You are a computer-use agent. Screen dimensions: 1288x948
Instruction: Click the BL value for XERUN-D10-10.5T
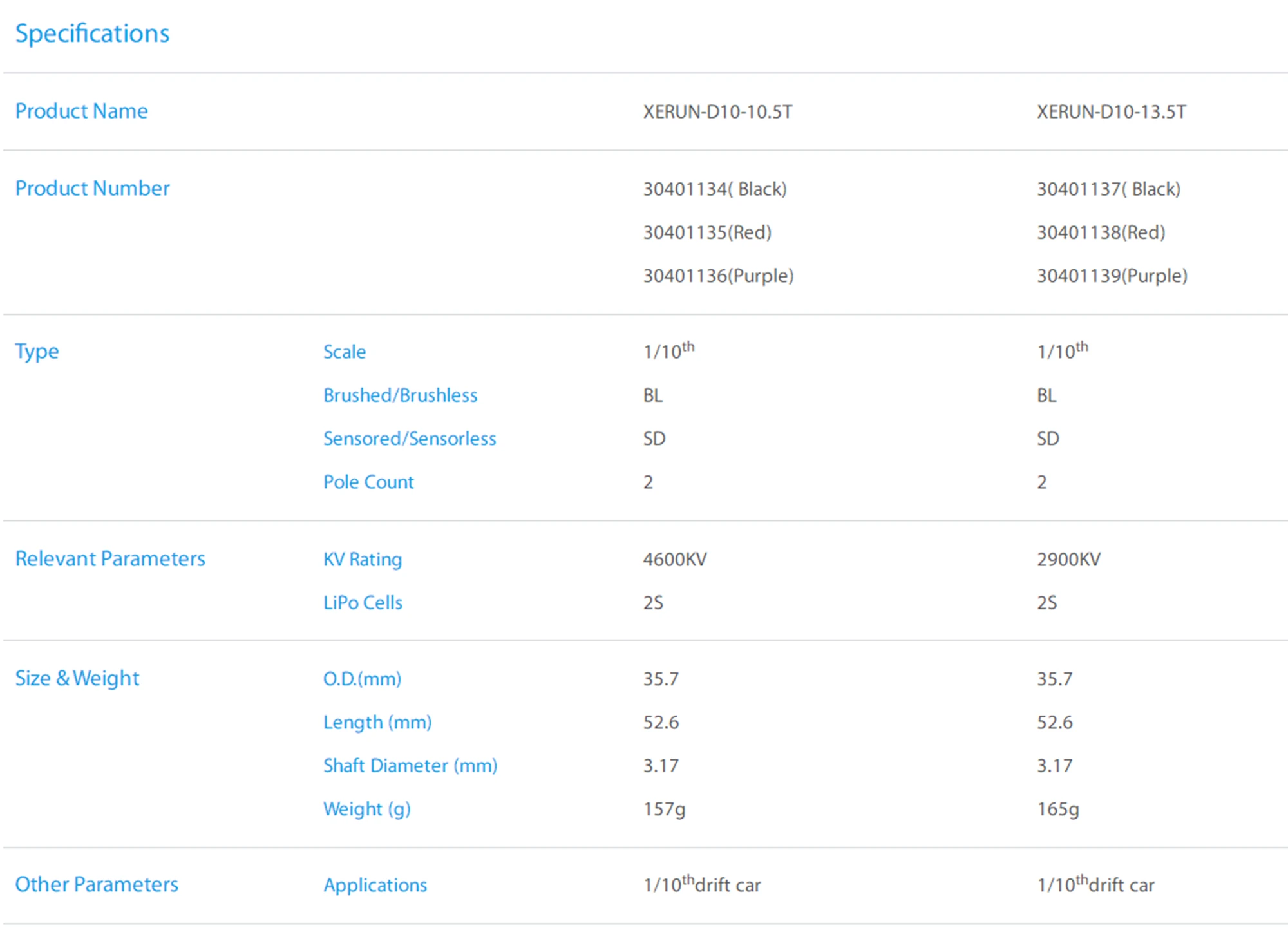pos(652,395)
